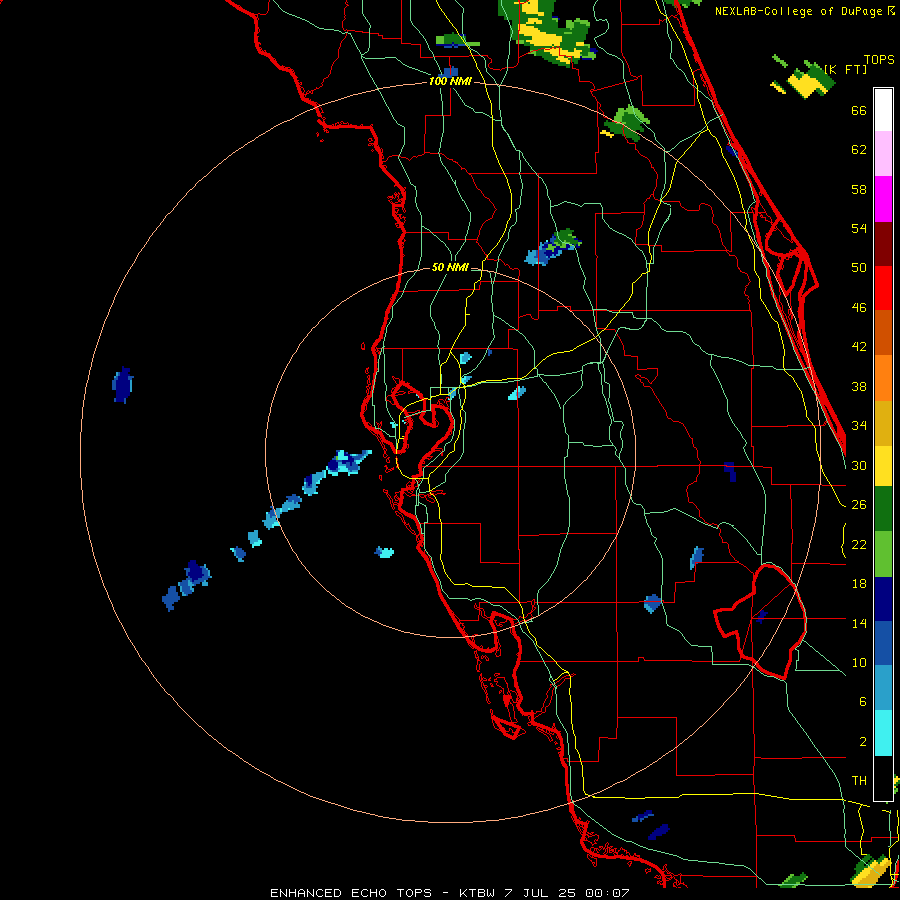Click the "TH" threshold legend label
The image size is (900, 900).
point(859,781)
